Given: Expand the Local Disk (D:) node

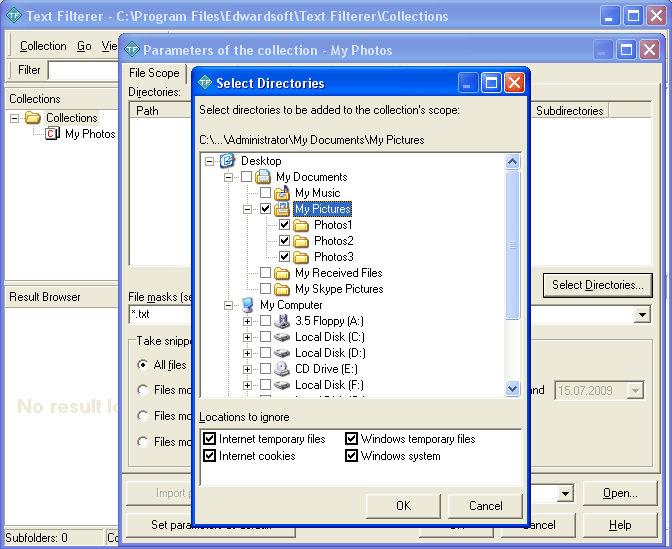Looking at the screenshot, I should tap(247, 353).
